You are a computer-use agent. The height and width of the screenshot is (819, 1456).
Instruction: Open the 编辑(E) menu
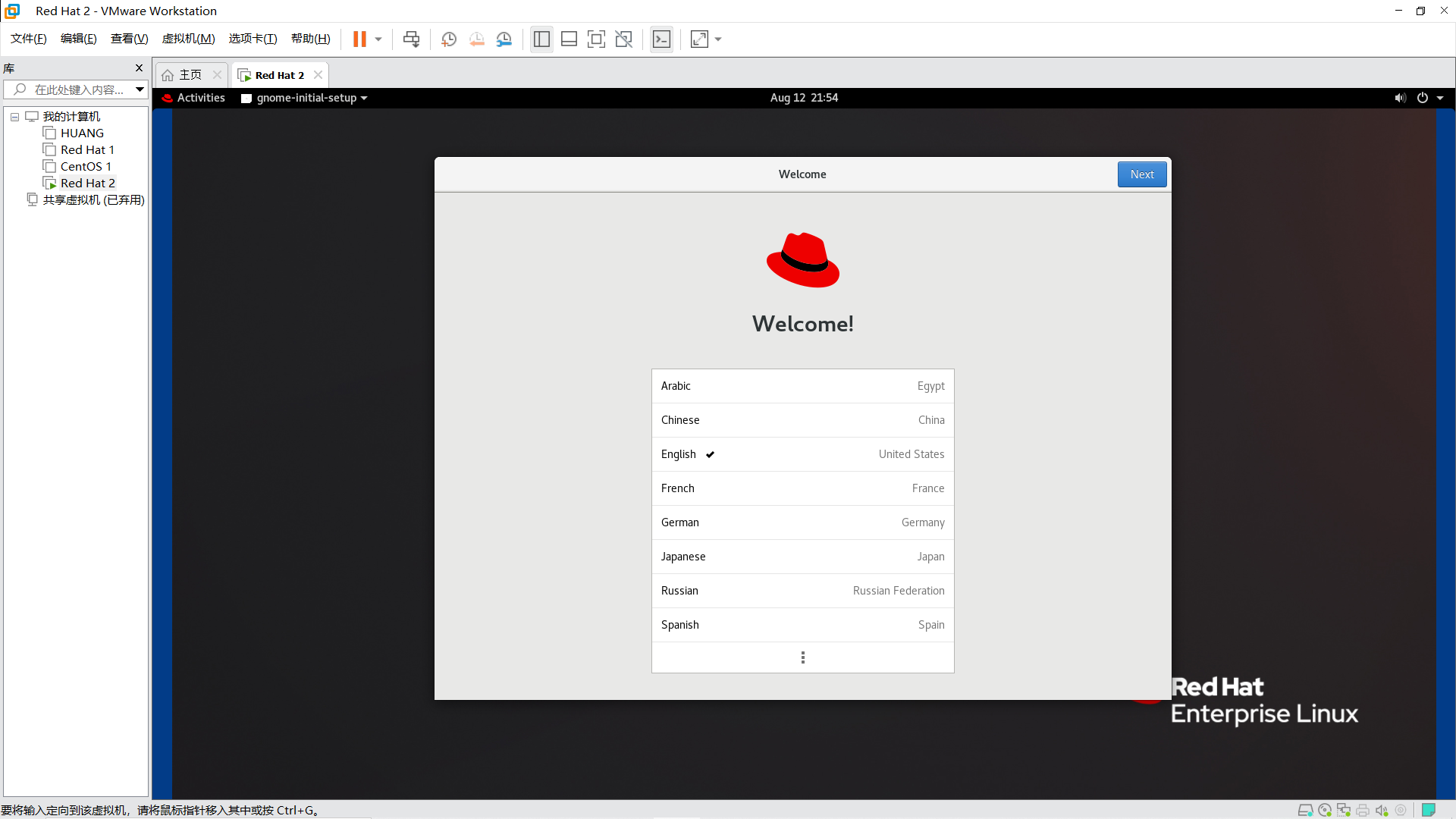(78, 39)
